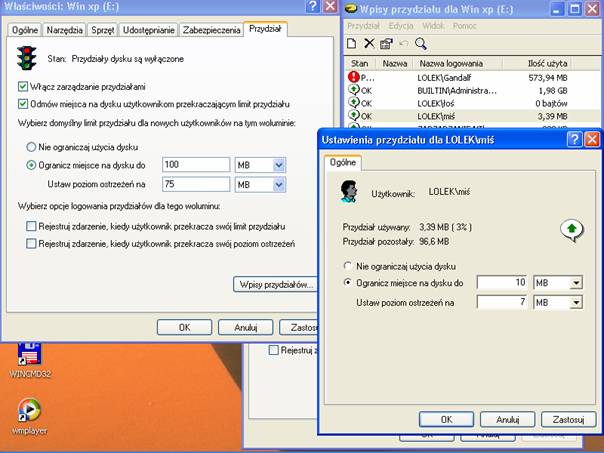Select BUILTIN\Administra... entry text
The height and width of the screenshot is (453, 604).
coord(457,91)
